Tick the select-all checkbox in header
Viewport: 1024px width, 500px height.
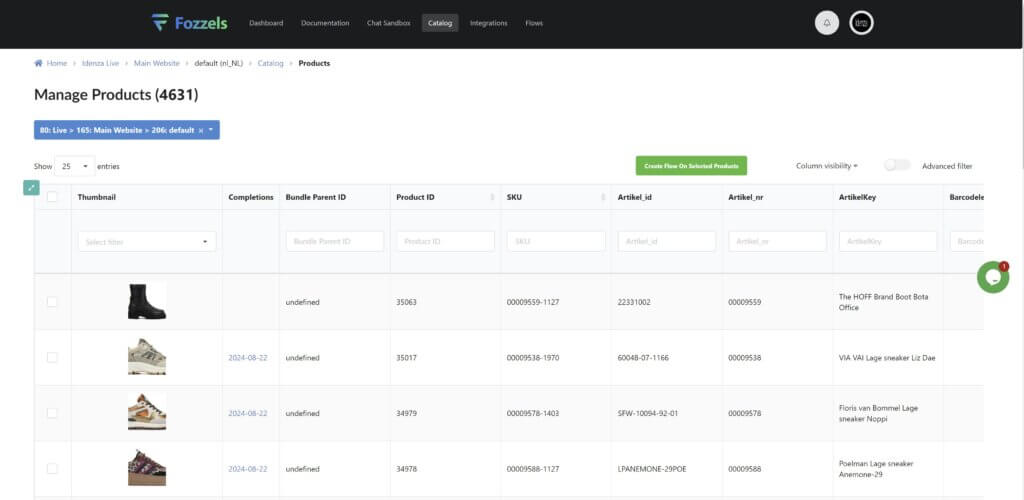52,197
